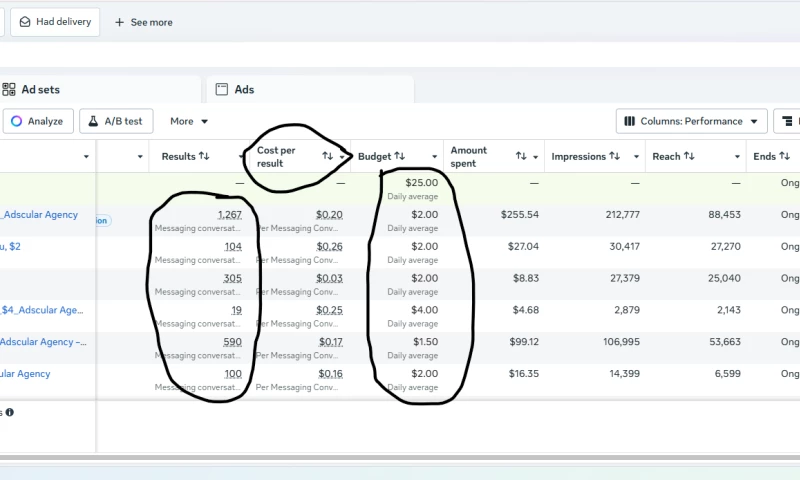Click the Columns bars icon
The image size is (800, 480).
630,121
